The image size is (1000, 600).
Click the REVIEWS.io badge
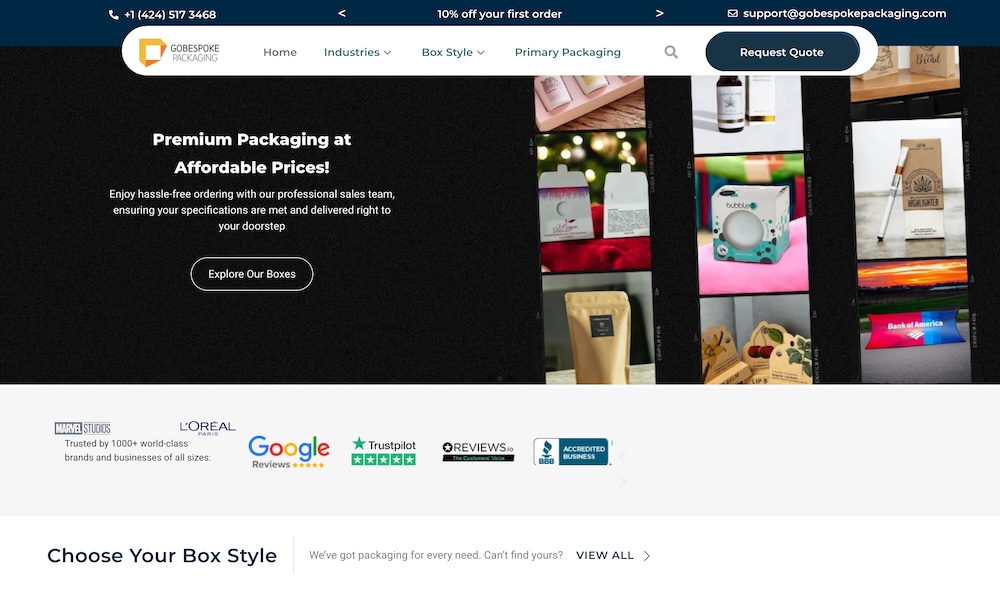[x=478, y=452]
